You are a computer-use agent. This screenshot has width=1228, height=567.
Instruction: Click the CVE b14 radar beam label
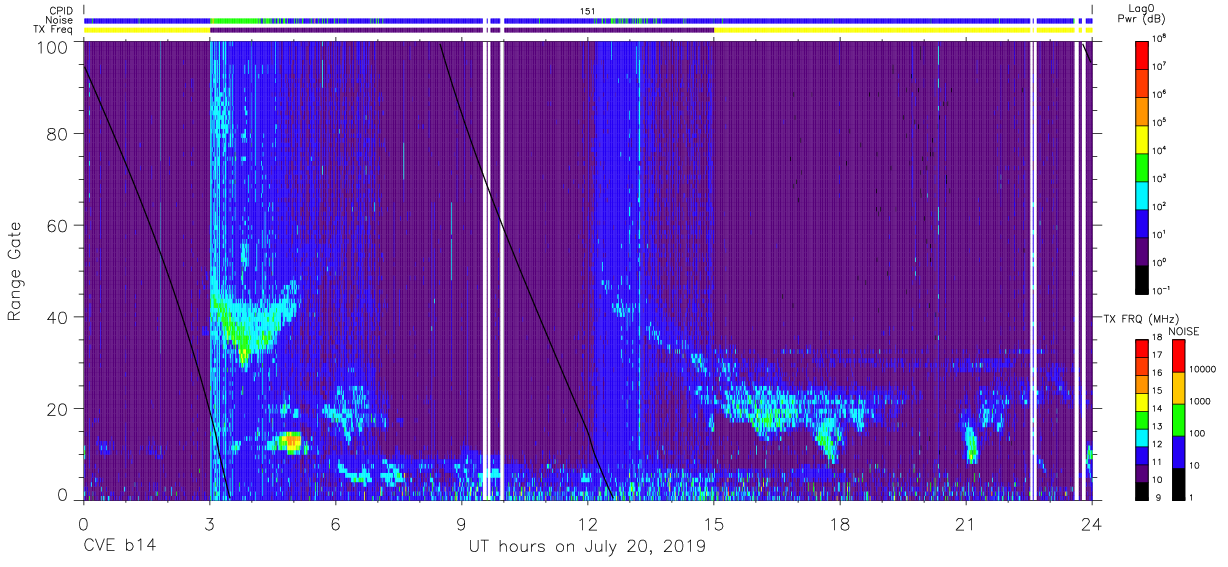[x=119, y=547]
